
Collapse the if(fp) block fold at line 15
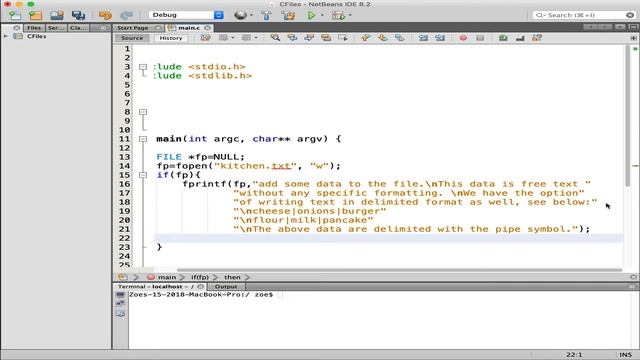click(x=143, y=175)
